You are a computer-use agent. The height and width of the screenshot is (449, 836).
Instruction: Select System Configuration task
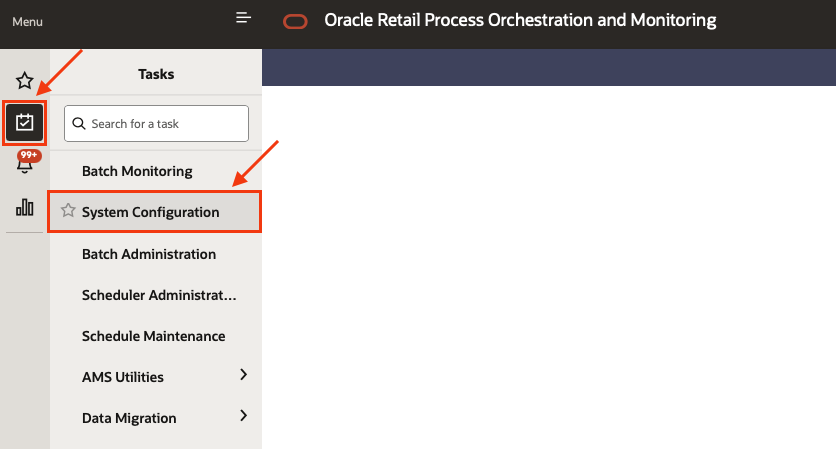(x=155, y=212)
